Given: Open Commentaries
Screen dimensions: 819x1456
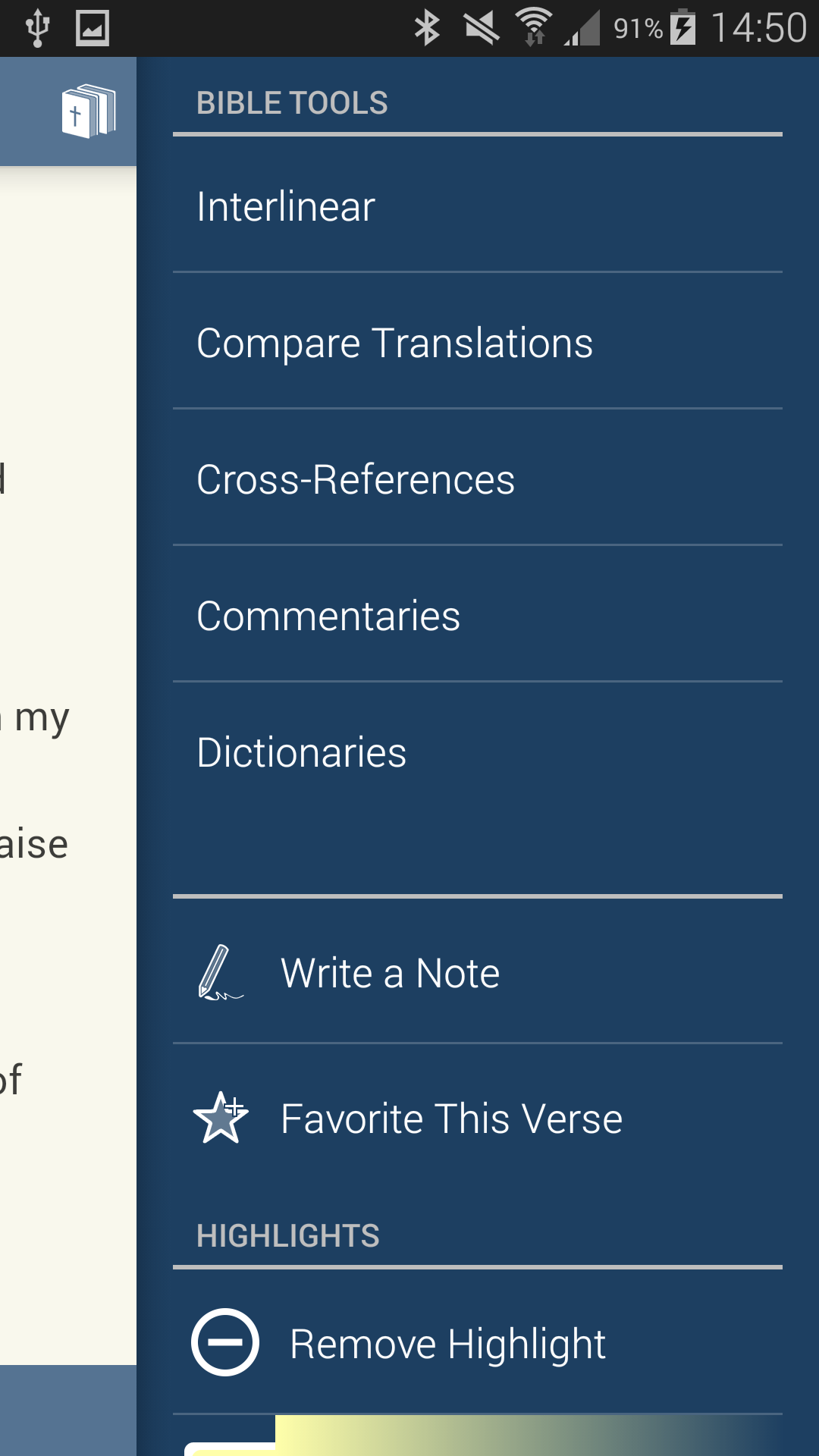Looking at the screenshot, I should 328,616.
